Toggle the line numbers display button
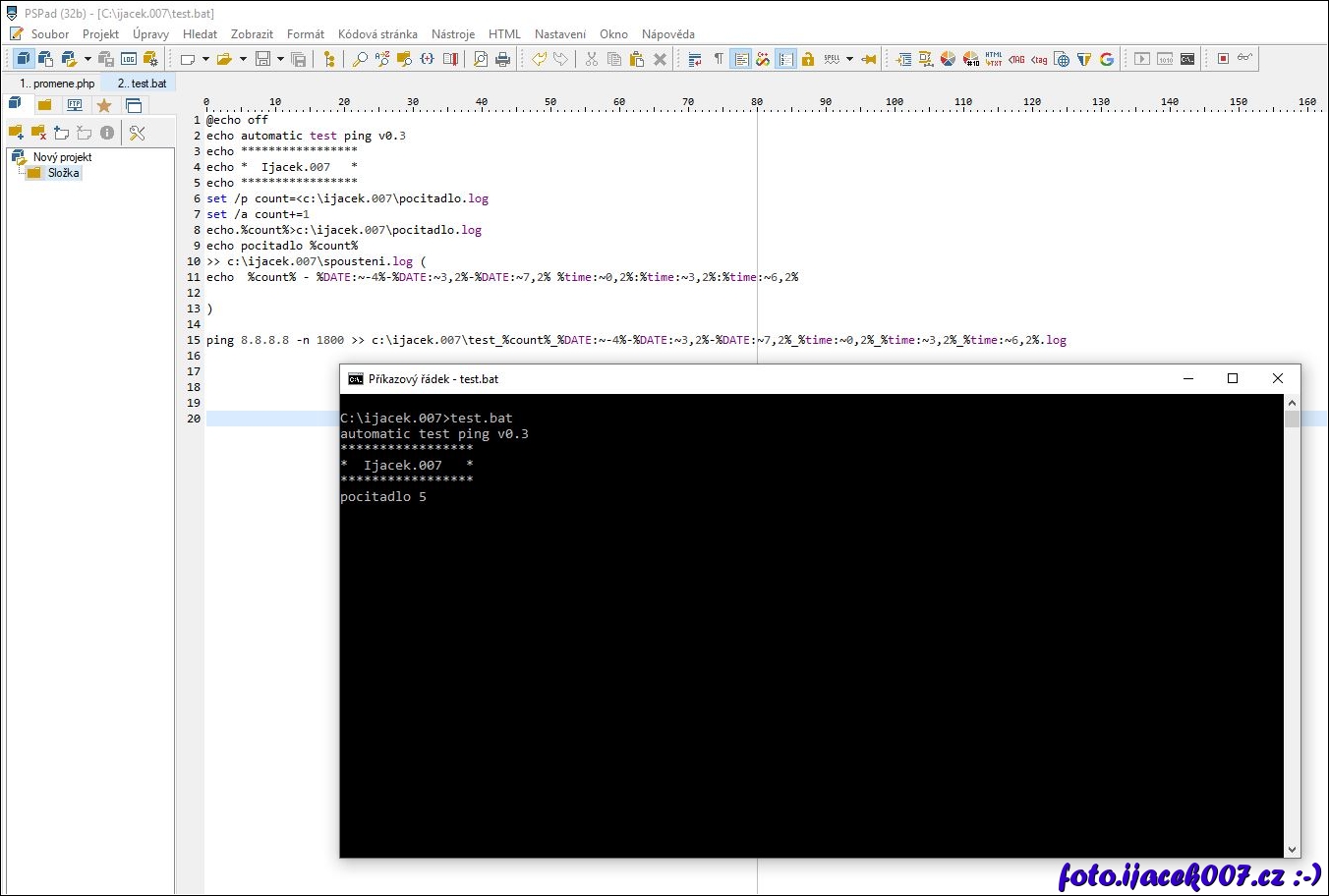Image resolution: width=1329 pixels, height=896 pixels. (x=785, y=59)
